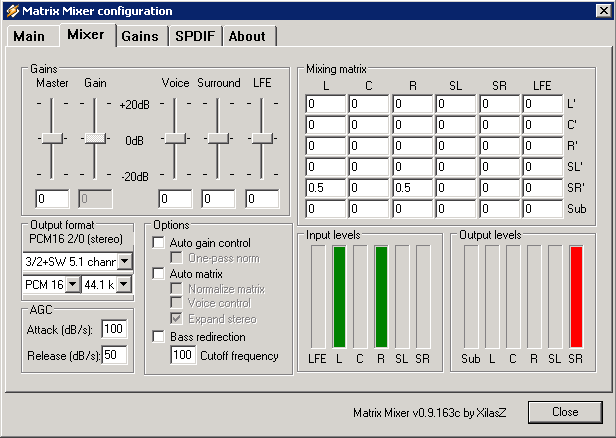Image resolution: width=616 pixels, height=438 pixels.
Task: Click the Close button
Action: pos(565,412)
